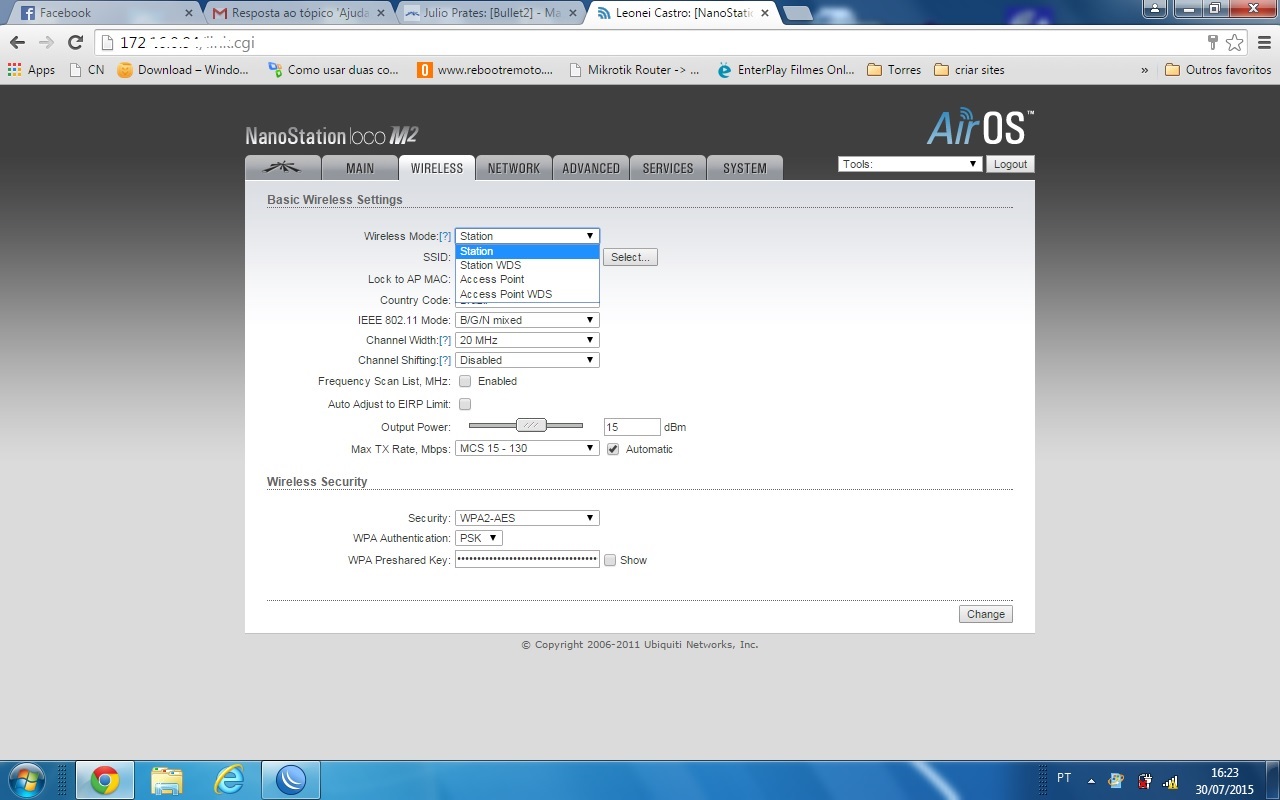Click the Output Power dBm value field
Image resolution: width=1280 pixels, height=800 pixels.
(x=632, y=427)
